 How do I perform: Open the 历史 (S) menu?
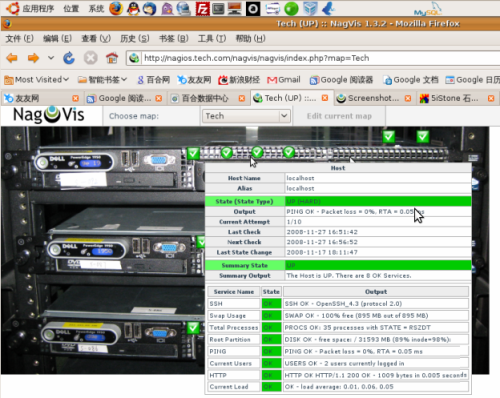tap(135, 39)
